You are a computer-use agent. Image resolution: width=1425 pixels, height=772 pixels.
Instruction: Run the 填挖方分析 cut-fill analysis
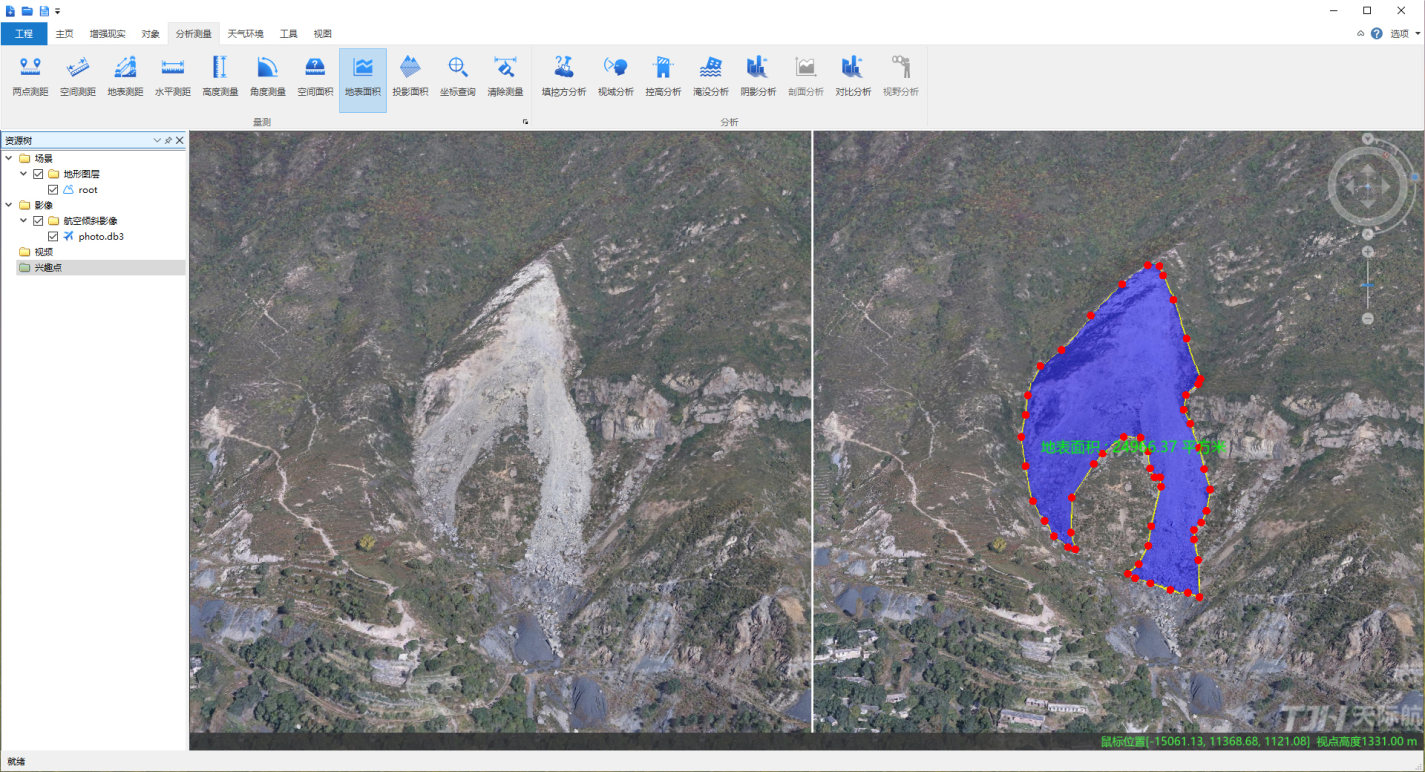pos(563,78)
